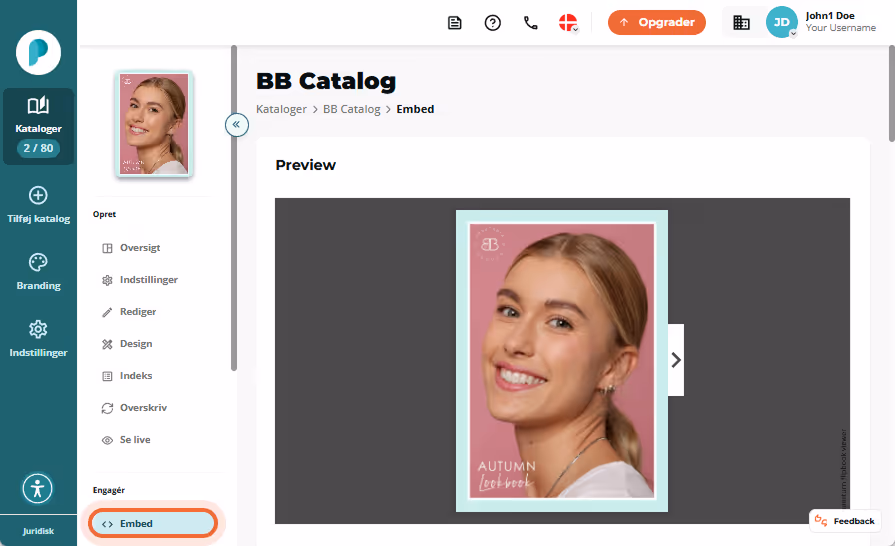
Task: Click the Oversigt layout icon
Action: (x=107, y=248)
